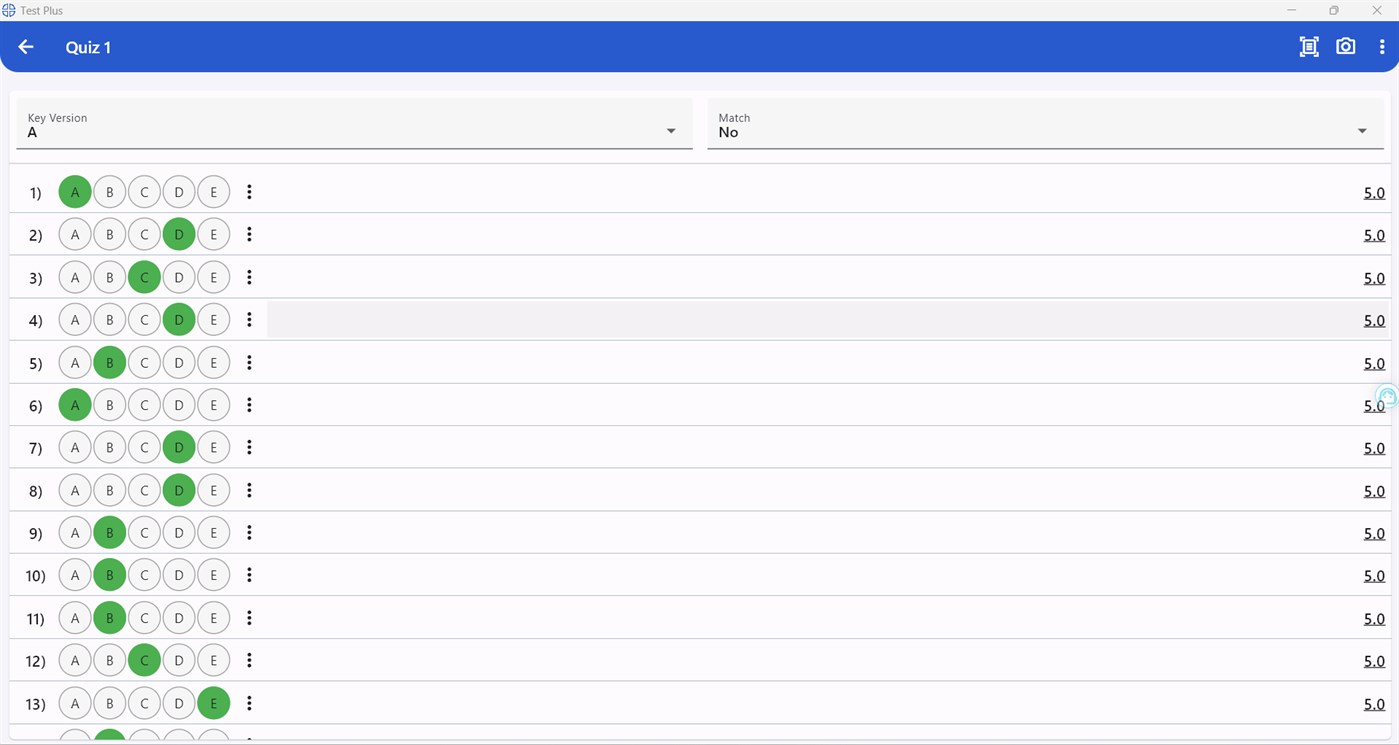
Task: Choose answer A for question 3
Action: pyautogui.click(x=74, y=277)
